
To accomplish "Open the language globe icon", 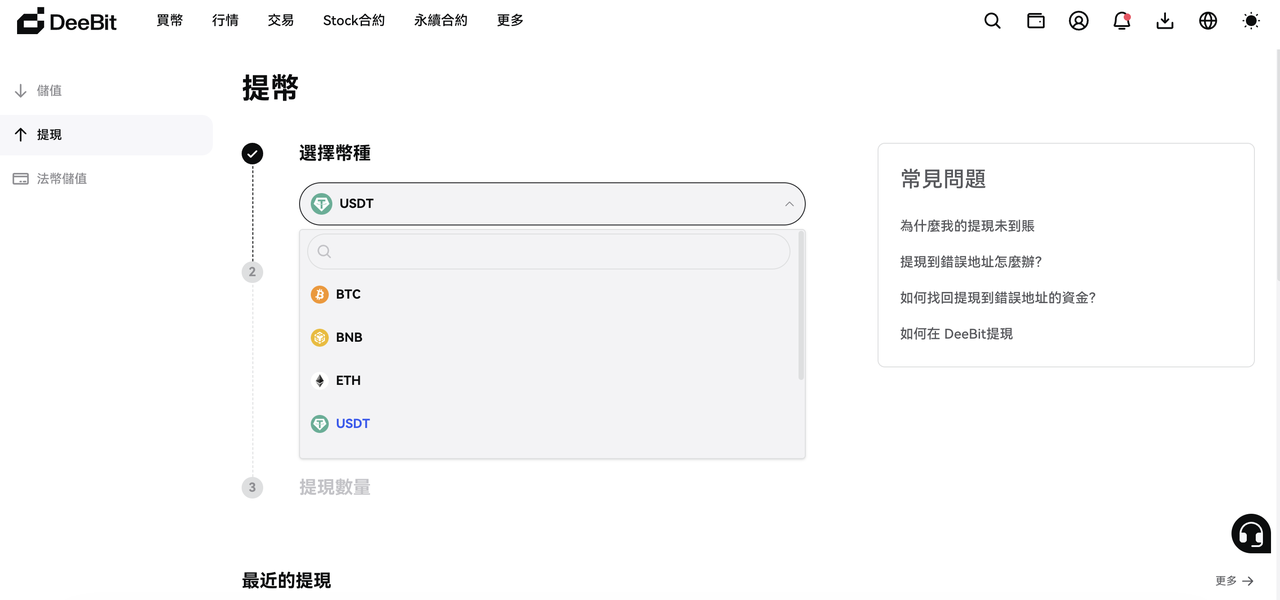I will point(1208,20).
